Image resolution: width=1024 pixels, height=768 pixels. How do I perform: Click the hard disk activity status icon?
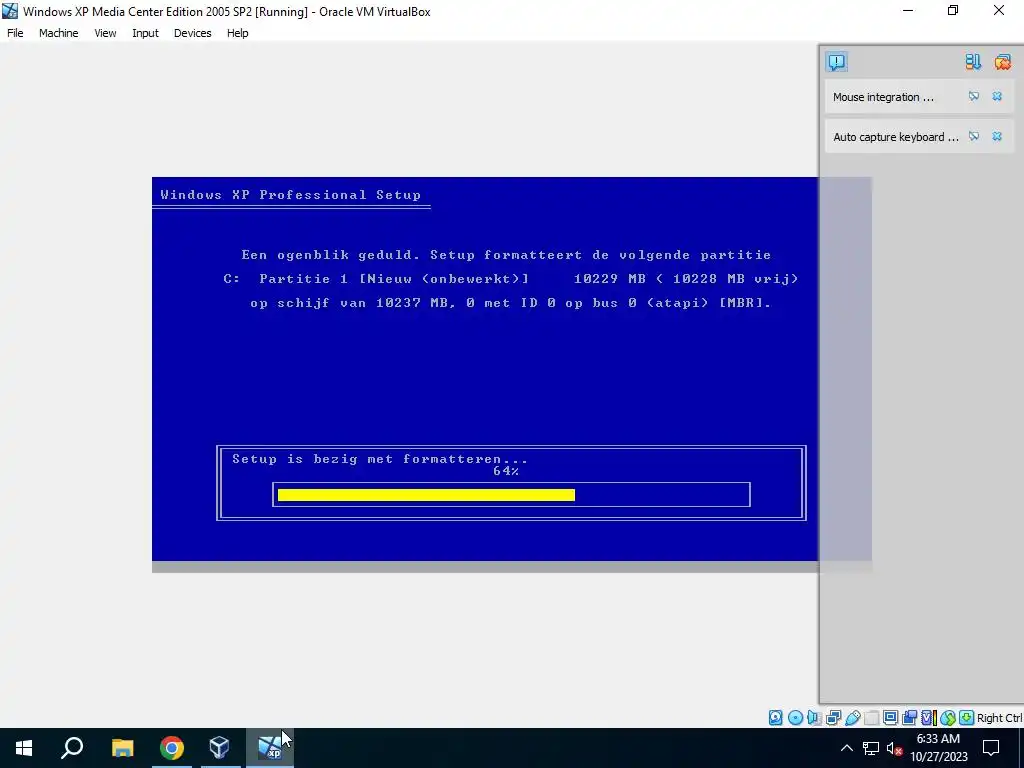click(x=775, y=718)
